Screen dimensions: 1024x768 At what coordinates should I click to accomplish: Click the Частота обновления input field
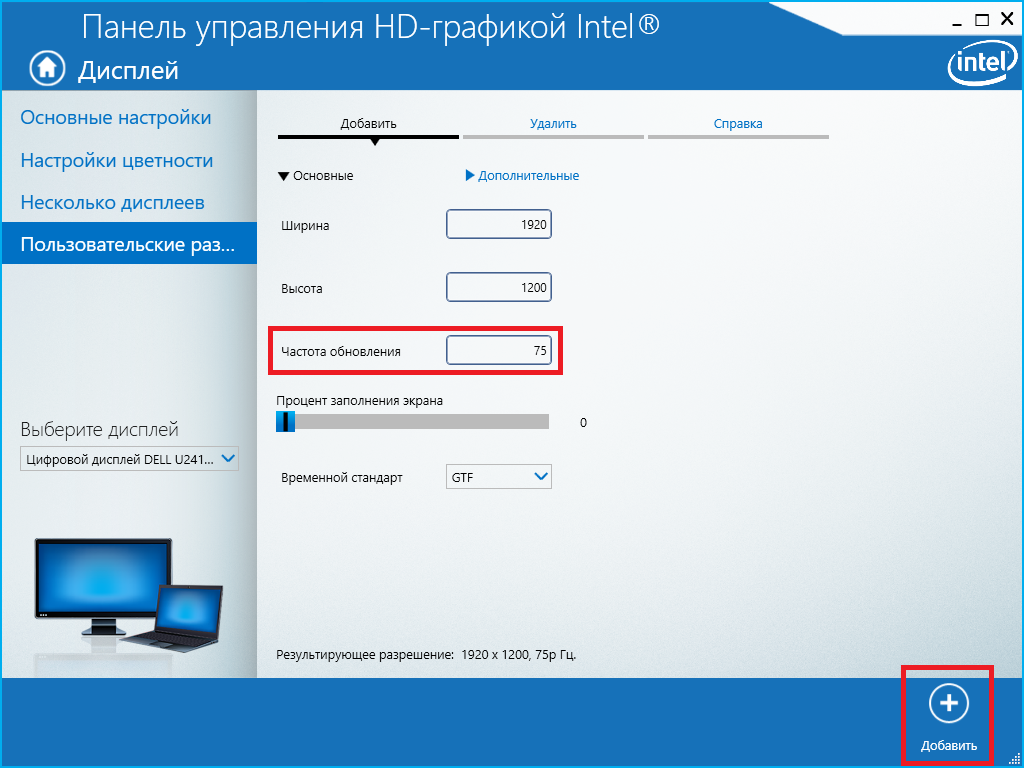(x=499, y=350)
